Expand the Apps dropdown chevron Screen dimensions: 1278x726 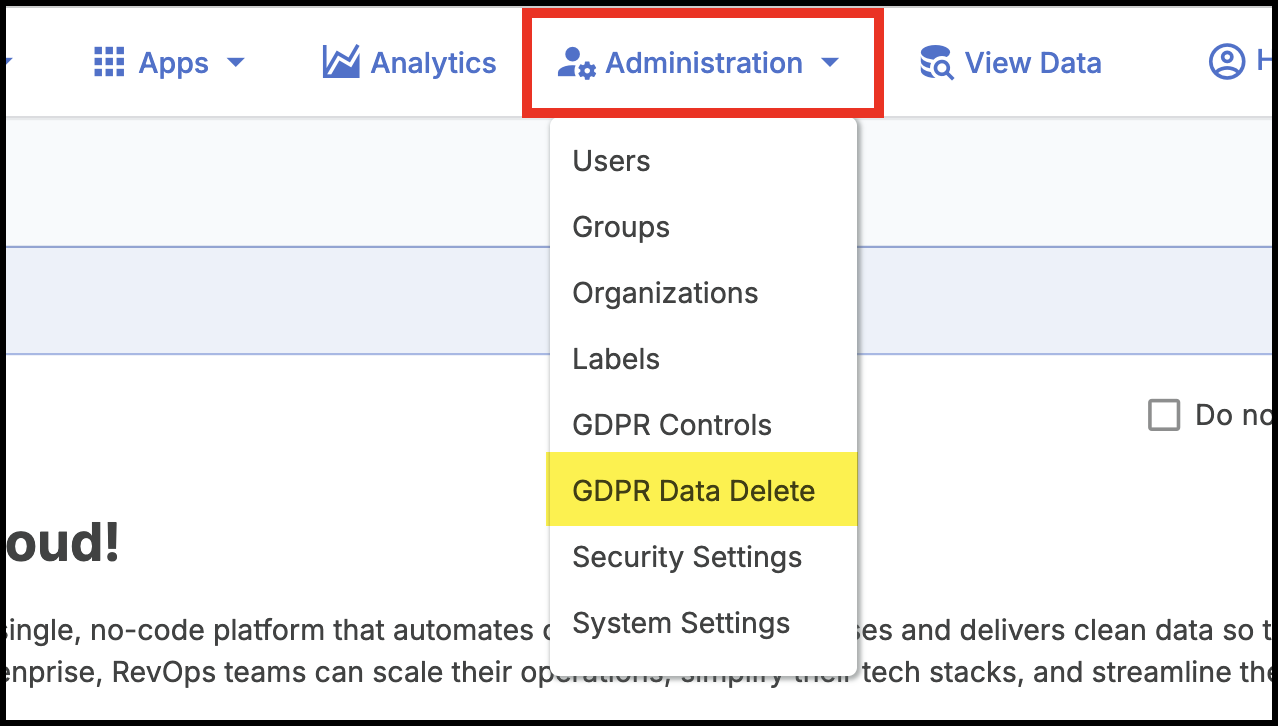(236, 64)
